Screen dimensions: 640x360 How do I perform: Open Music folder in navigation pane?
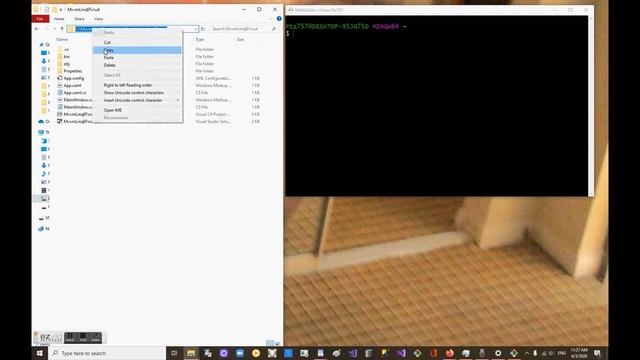click(x=44, y=173)
